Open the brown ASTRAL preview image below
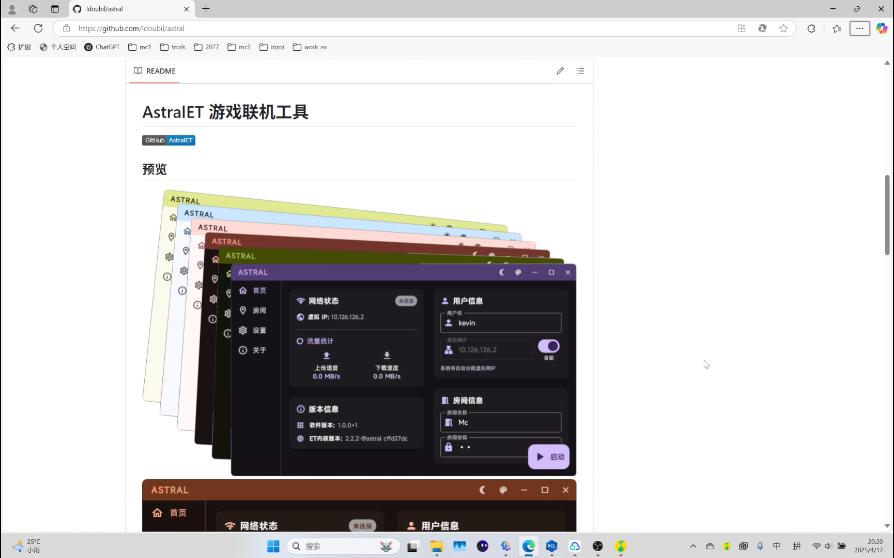The width and height of the screenshot is (894, 558). [x=359, y=506]
